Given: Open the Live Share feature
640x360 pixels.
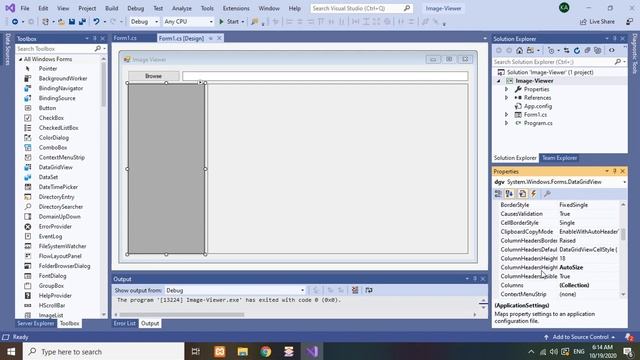Looking at the screenshot, I should coord(597,22).
